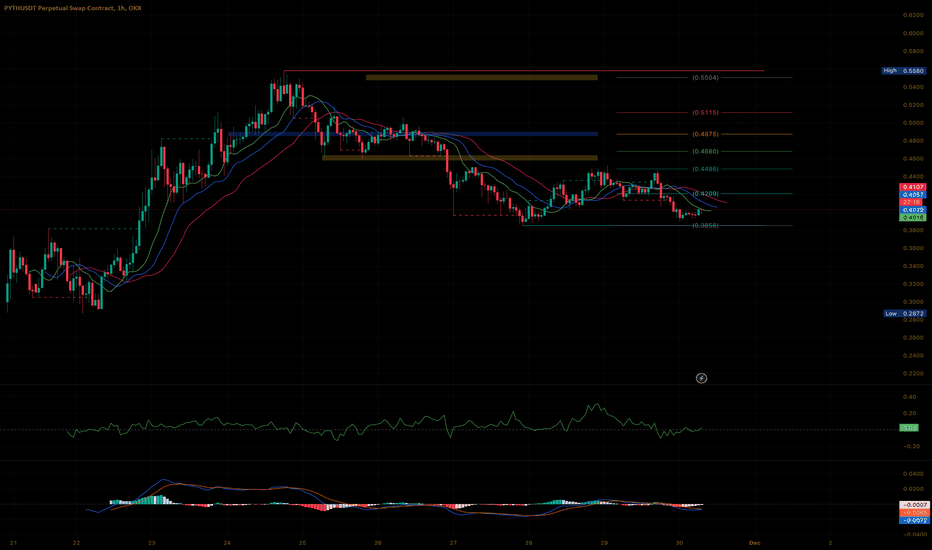The image size is (932, 550).
Task: Click the 27 date on time axis
Action: tap(454, 543)
